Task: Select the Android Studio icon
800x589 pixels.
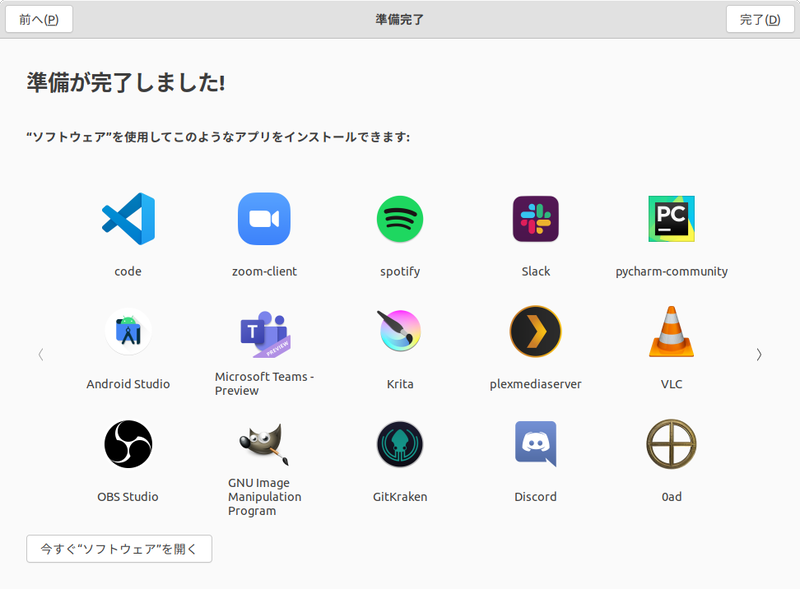Action: [128, 332]
